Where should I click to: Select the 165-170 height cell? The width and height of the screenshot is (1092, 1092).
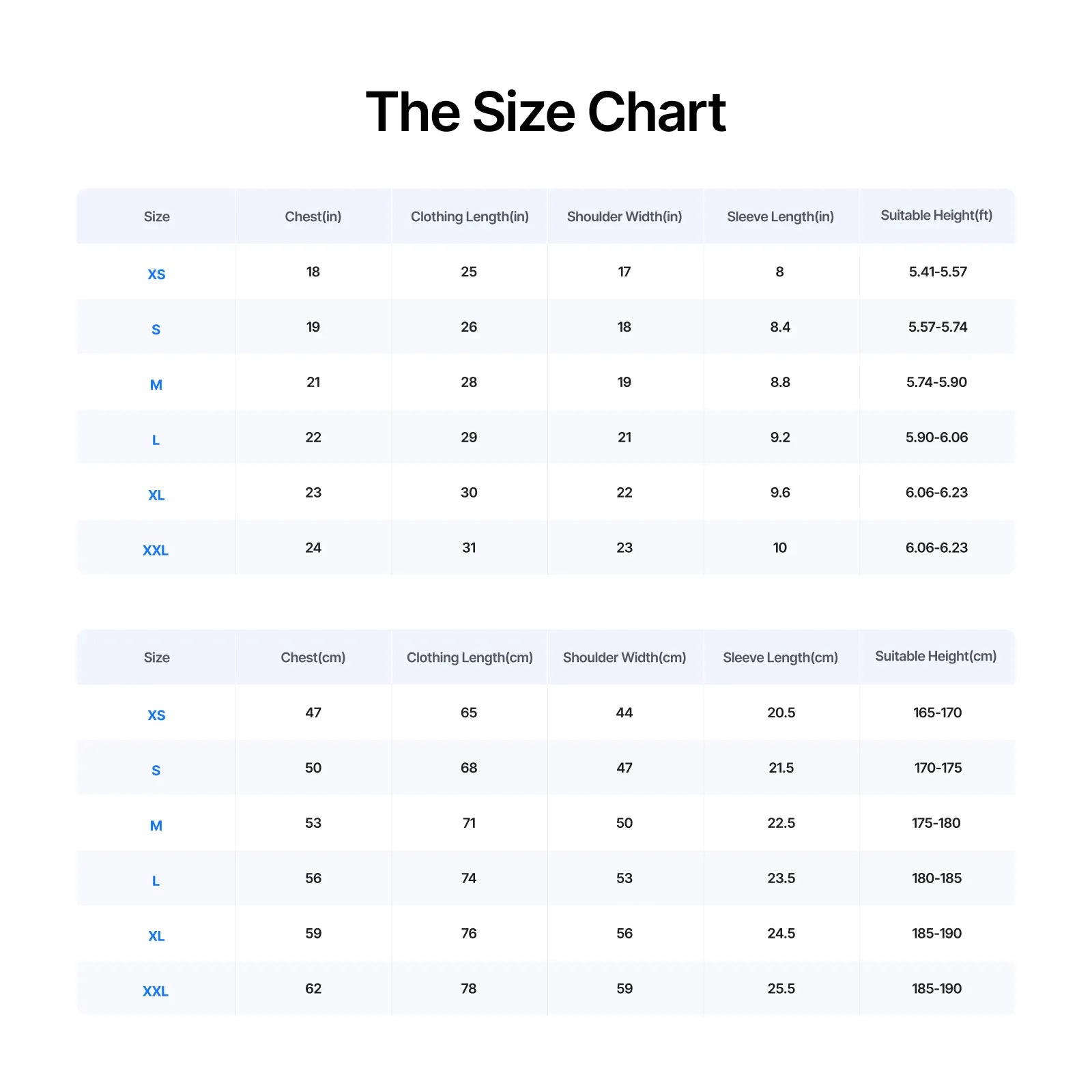click(937, 713)
